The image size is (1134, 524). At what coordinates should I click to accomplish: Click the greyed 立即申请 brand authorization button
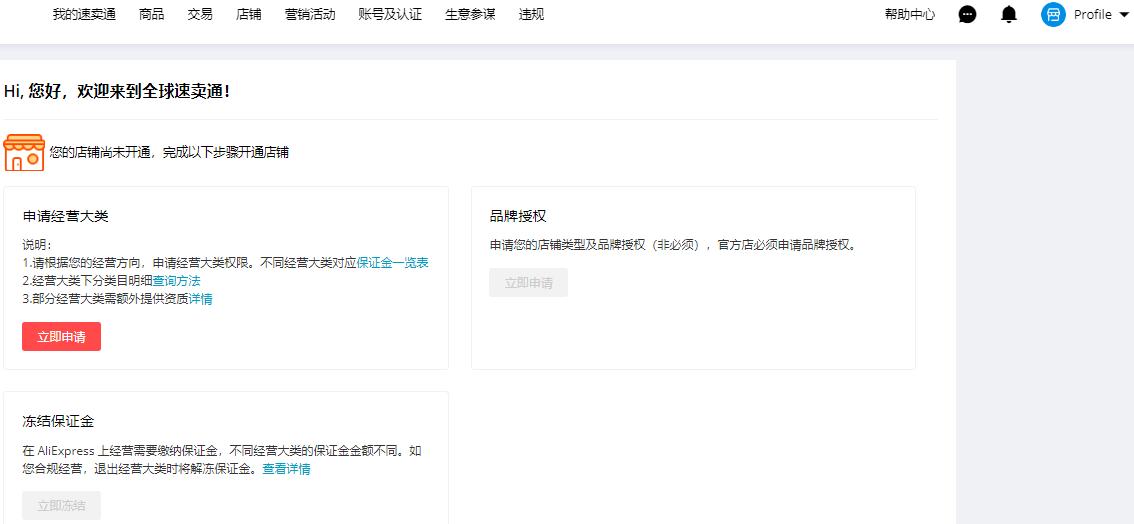(x=528, y=282)
